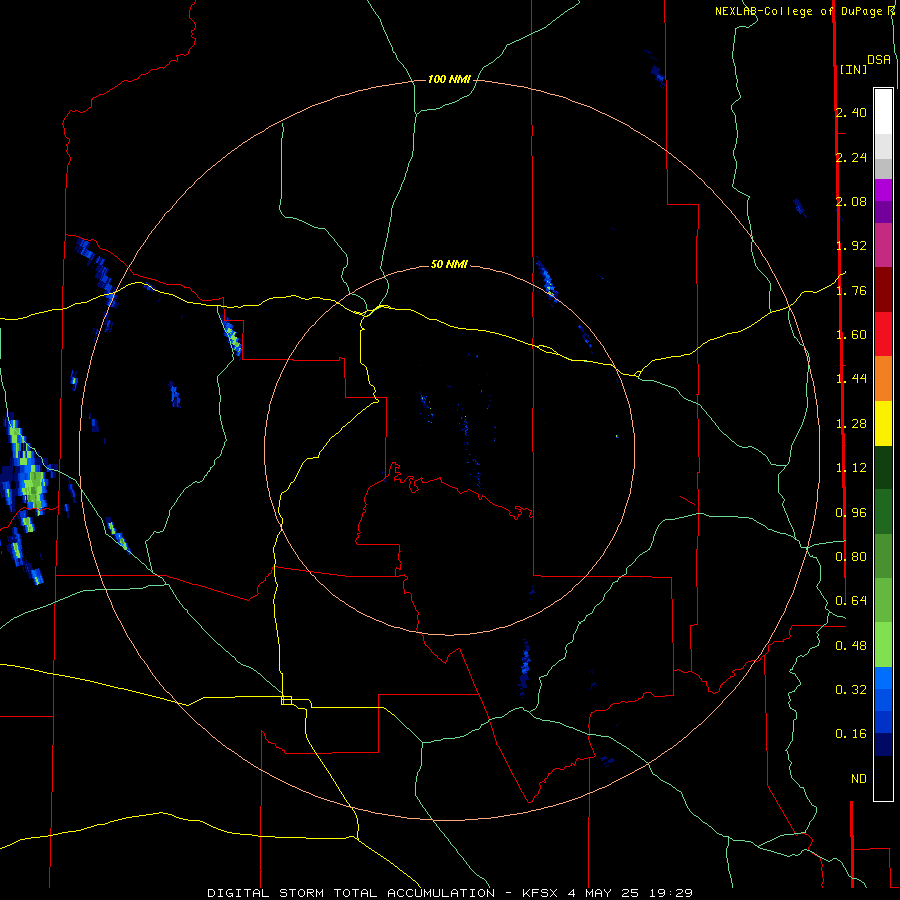Select the light green 0.64 legend swatch

pyautogui.click(x=883, y=601)
